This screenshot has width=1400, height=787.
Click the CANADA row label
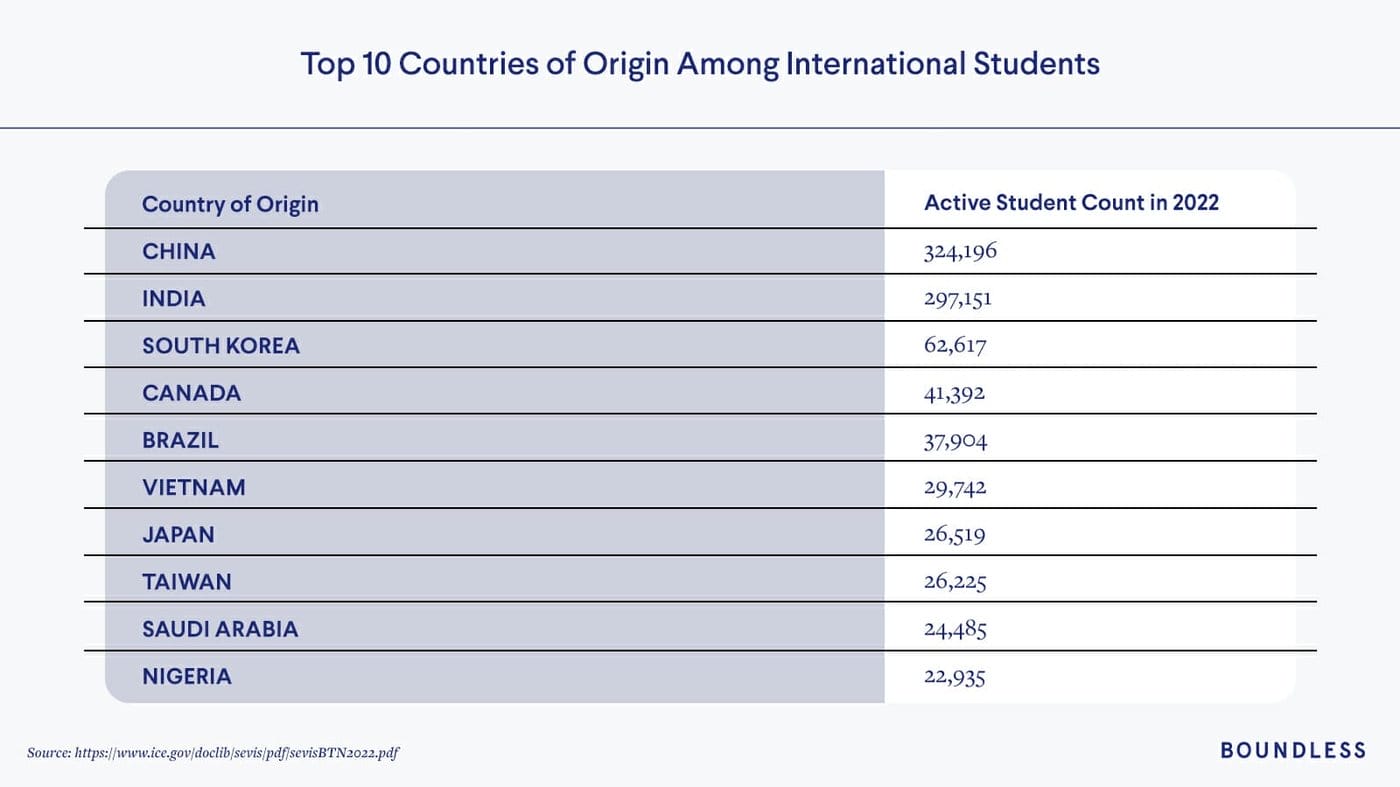click(x=192, y=393)
